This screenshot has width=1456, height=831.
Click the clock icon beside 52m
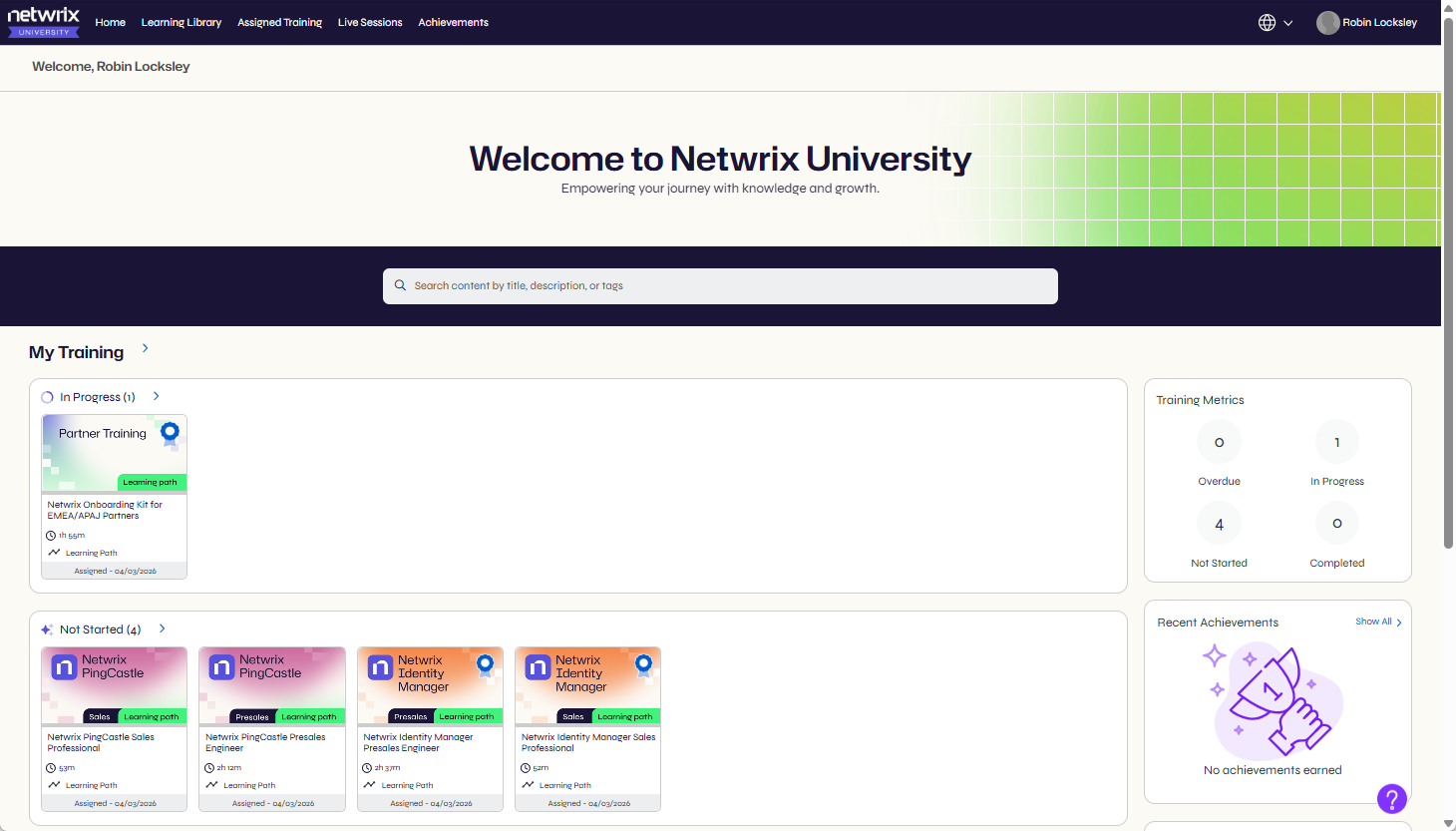(x=526, y=768)
